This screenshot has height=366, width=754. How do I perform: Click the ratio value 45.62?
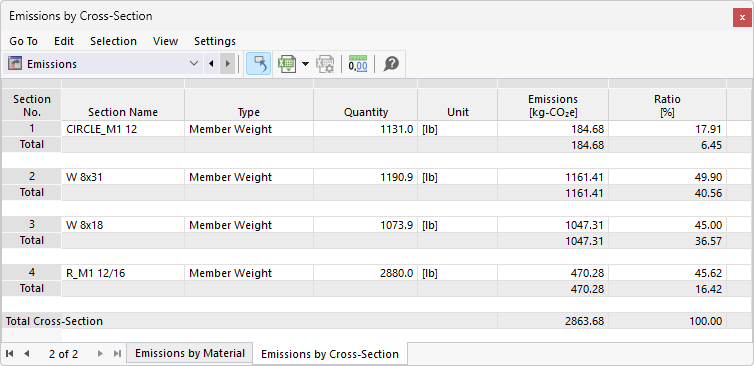pyautogui.click(x=667, y=273)
